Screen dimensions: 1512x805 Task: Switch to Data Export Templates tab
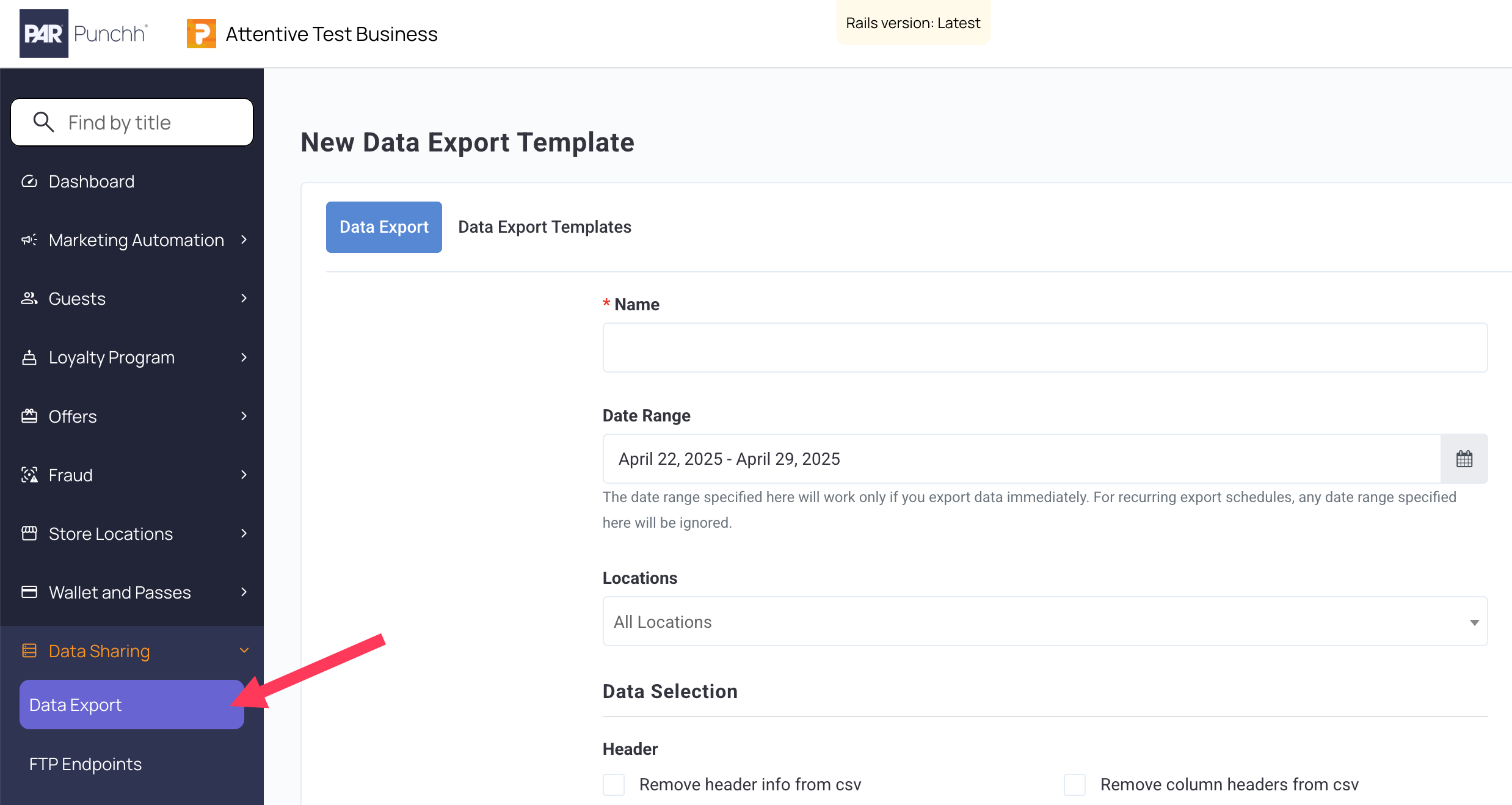[545, 227]
